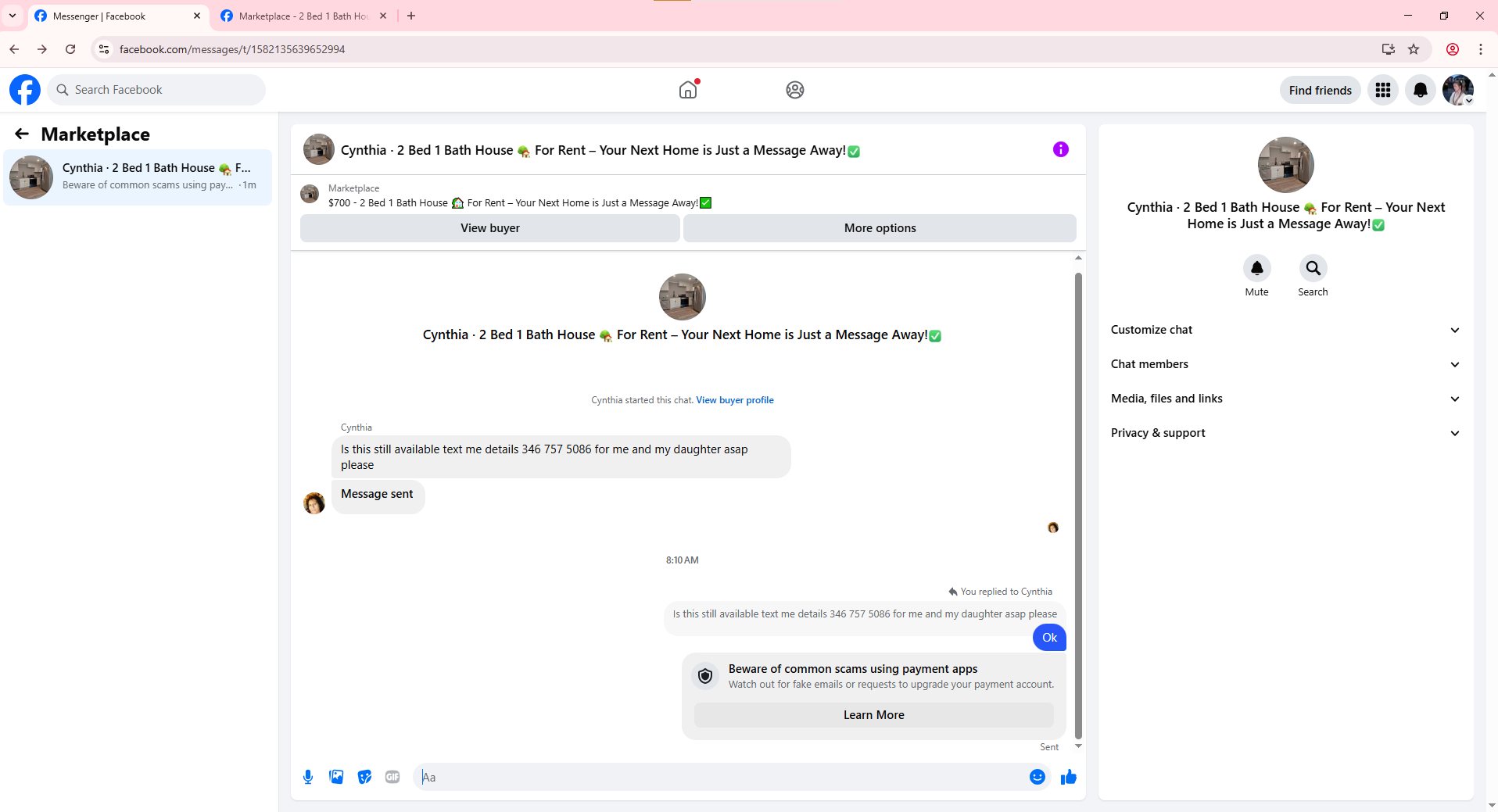Open a new browser tab

coord(411,16)
